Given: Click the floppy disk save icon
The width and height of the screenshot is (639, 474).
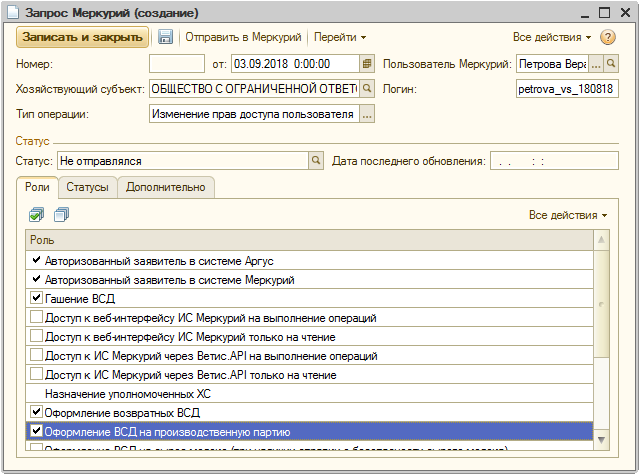Looking at the screenshot, I should tap(165, 37).
